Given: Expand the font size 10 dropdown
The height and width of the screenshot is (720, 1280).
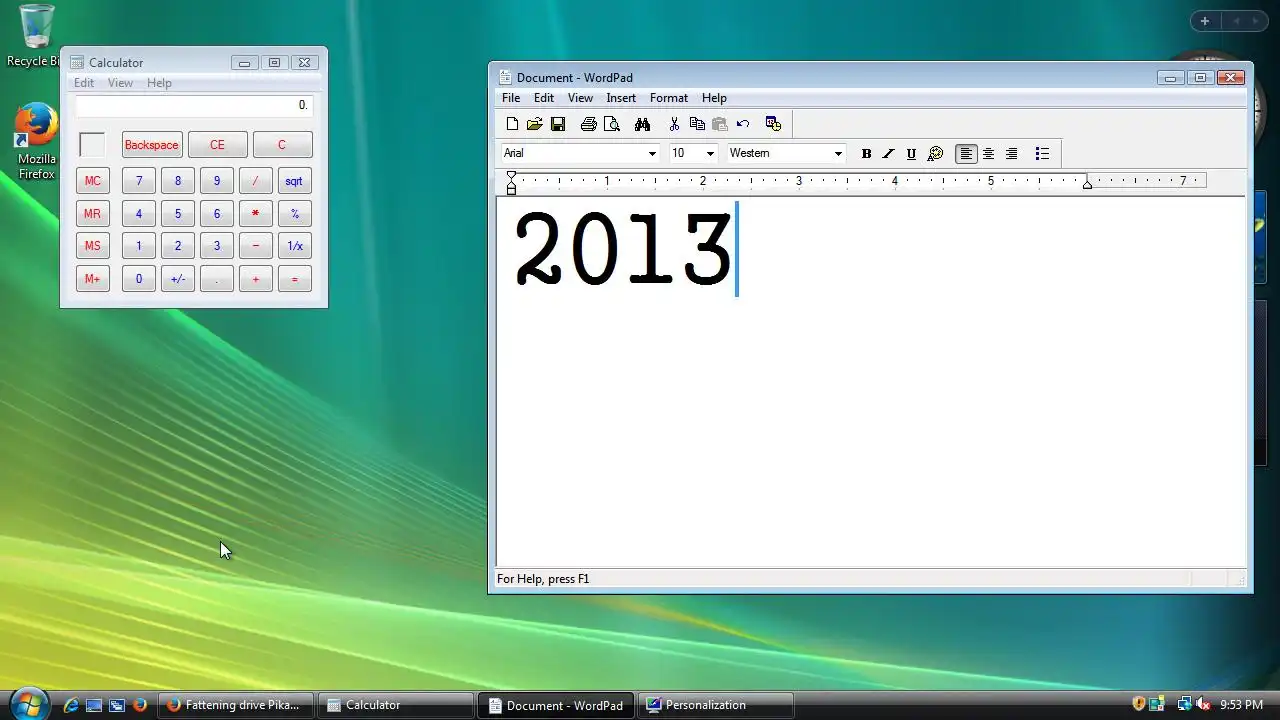Looking at the screenshot, I should click(x=710, y=154).
